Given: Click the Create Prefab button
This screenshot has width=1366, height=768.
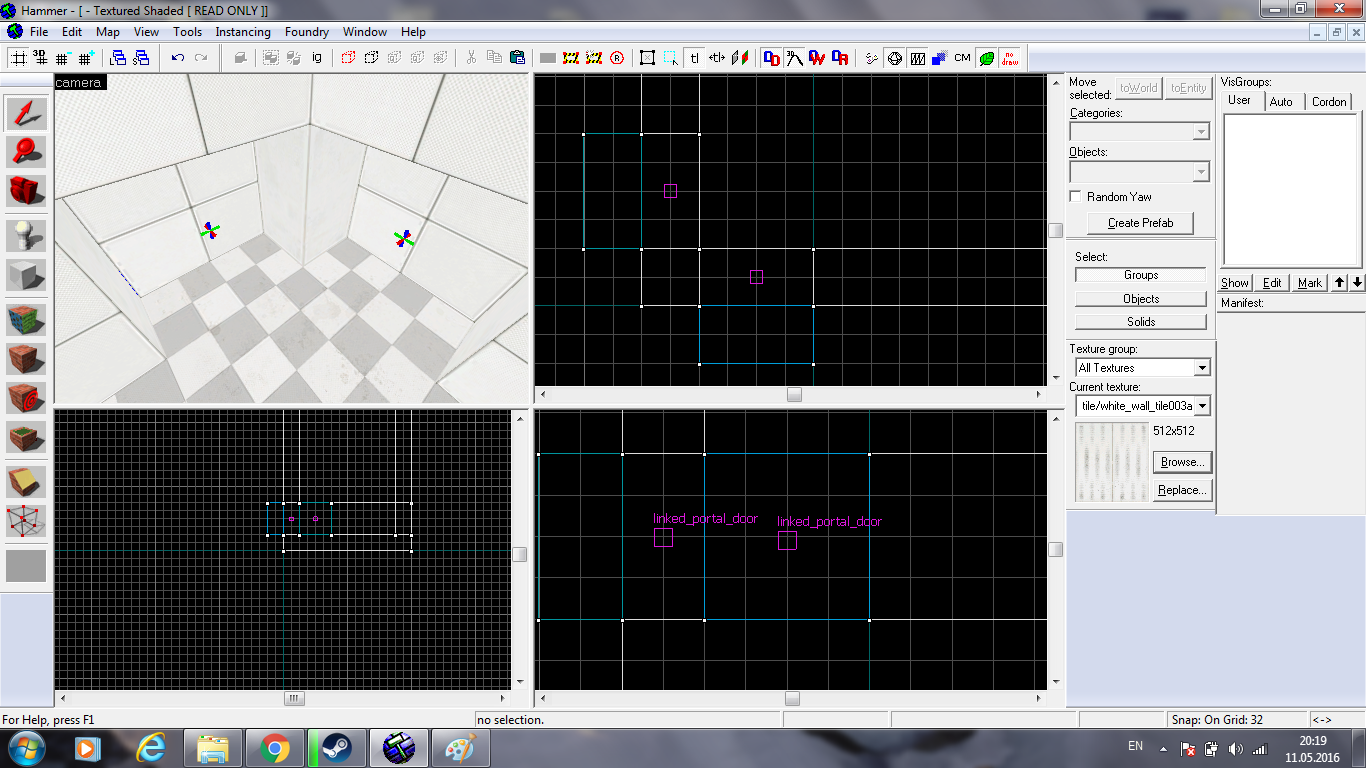Looking at the screenshot, I should tap(1140, 223).
